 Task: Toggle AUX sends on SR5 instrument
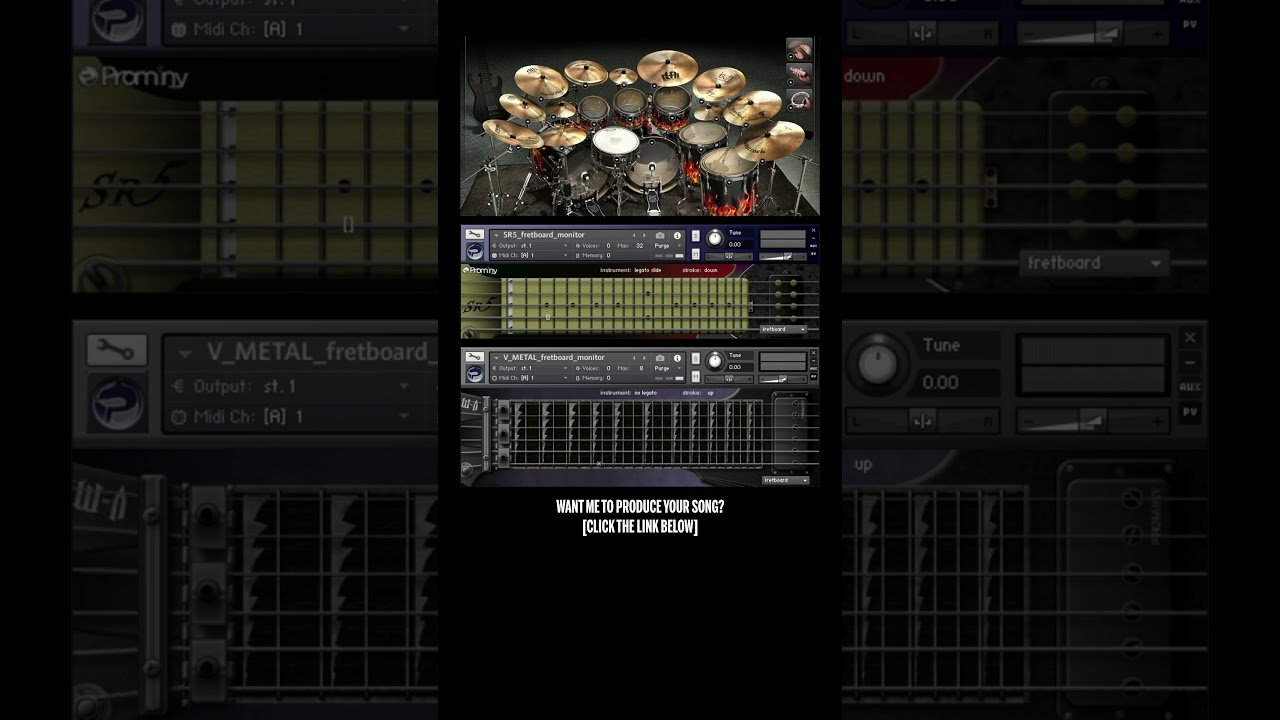point(814,245)
